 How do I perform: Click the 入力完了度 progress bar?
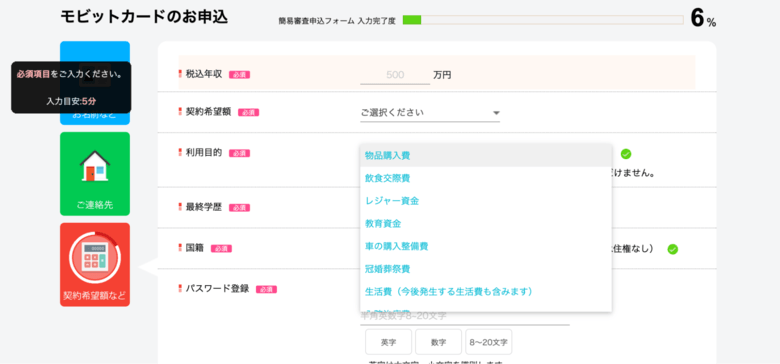(543, 20)
